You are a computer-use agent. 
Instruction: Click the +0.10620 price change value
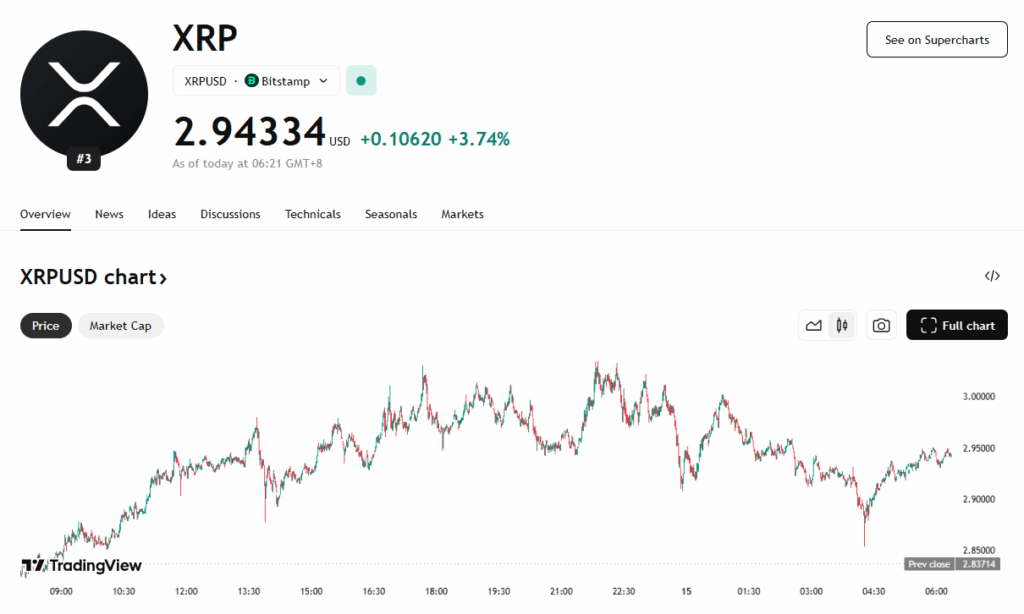tap(401, 139)
